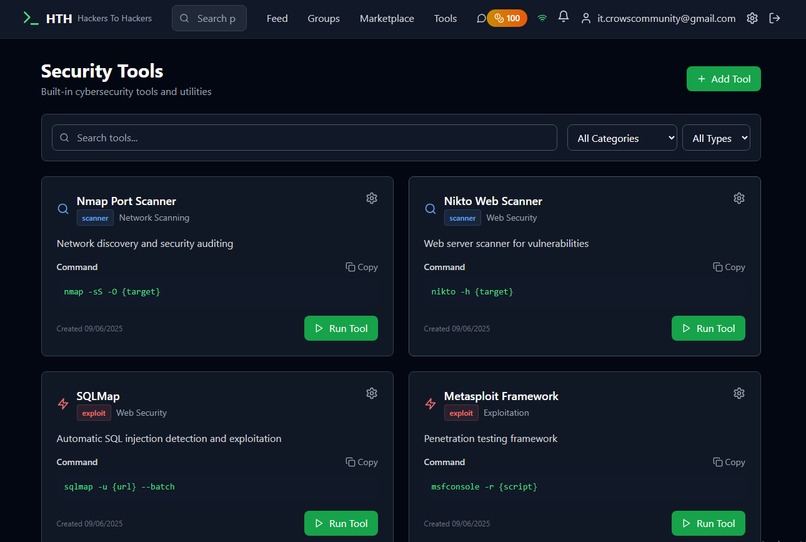The image size is (806, 542).
Task: Open Metasploit Framework settings gear
Action: (739, 393)
